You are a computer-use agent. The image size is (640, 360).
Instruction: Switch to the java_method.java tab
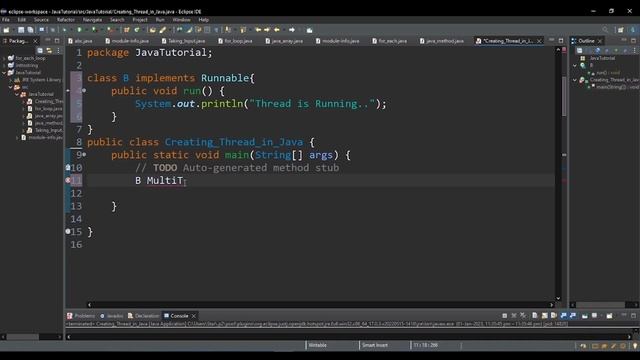pyautogui.click(x=442, y=41)
